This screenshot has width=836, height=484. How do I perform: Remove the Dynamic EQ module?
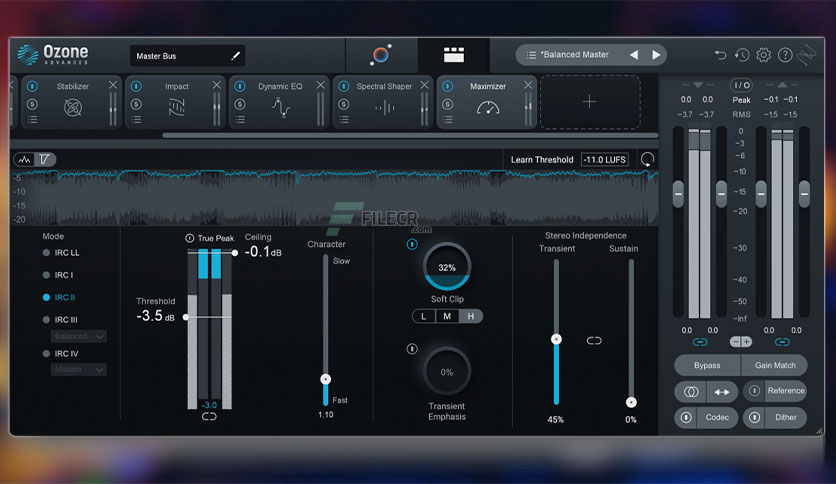point(320,85)
